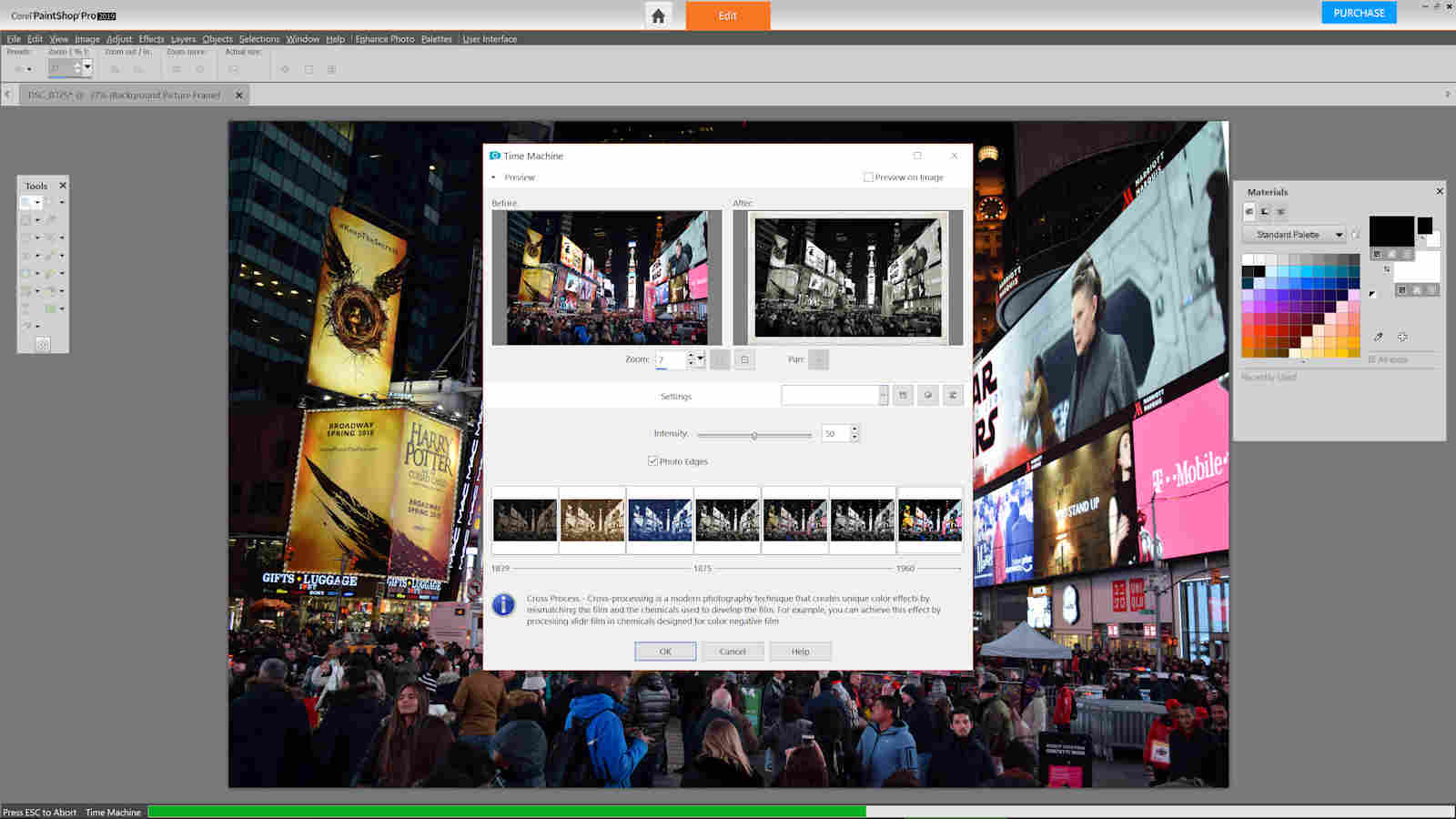The width and height of the screenshot is (1456, 819).
Task: Click the Intensity slider handle
Action: [x=754, y=435]
